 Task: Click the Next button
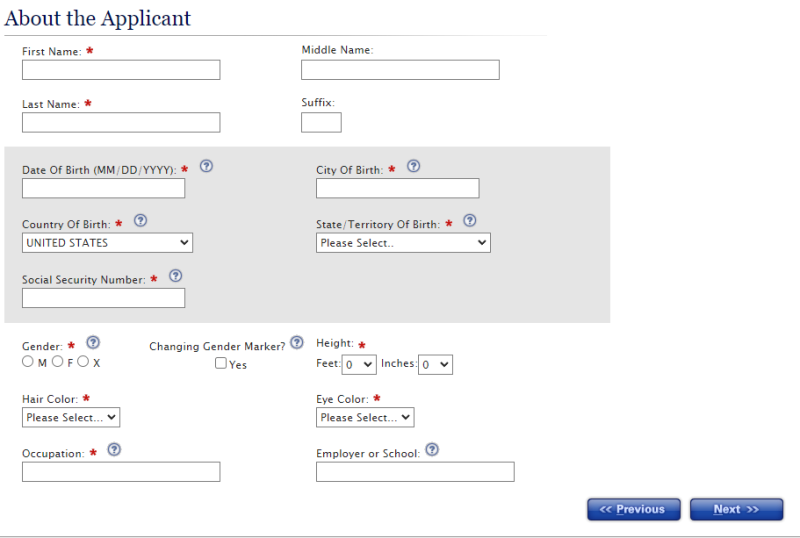pos(736,510)
